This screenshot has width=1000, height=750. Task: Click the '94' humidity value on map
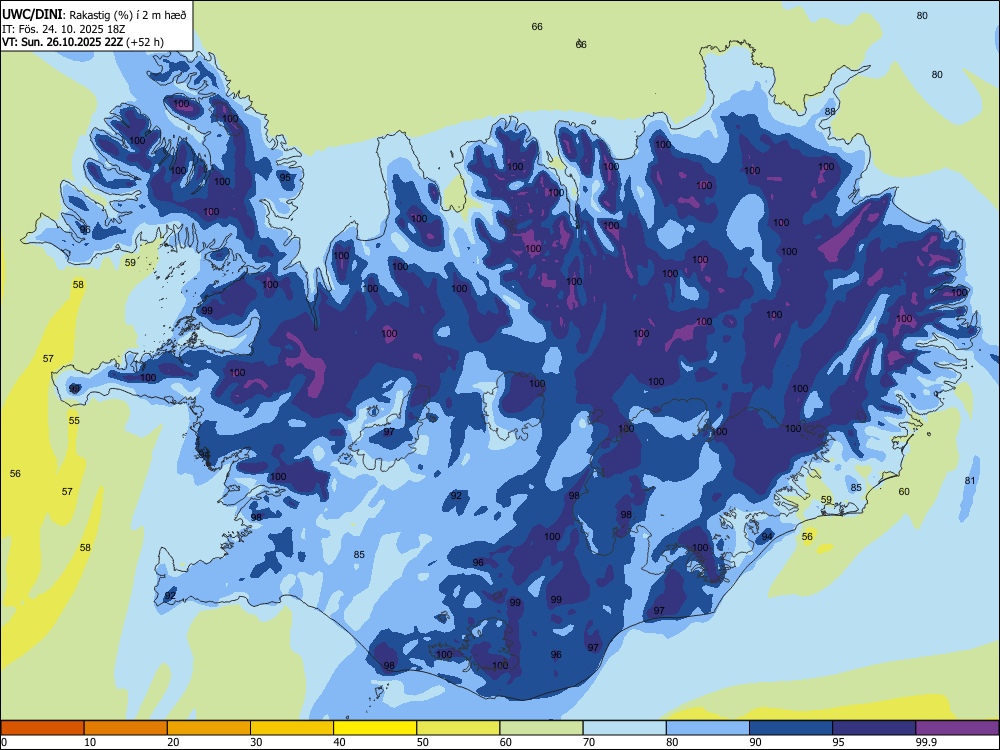[x=767, y=536]
